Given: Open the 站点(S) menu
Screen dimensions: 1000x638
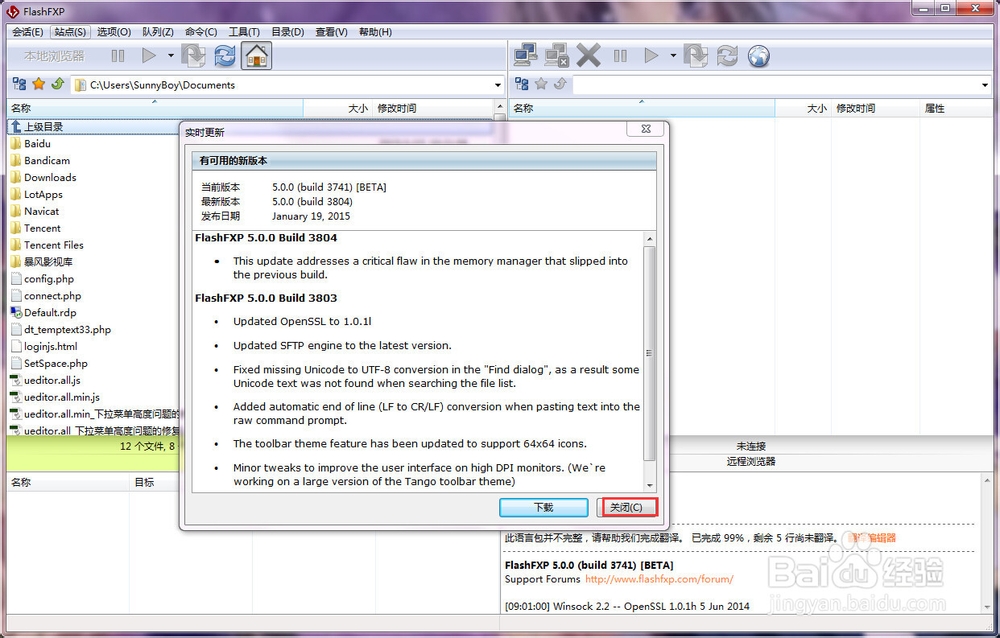Looking at the screenshot, I should (x=70, y=32).
